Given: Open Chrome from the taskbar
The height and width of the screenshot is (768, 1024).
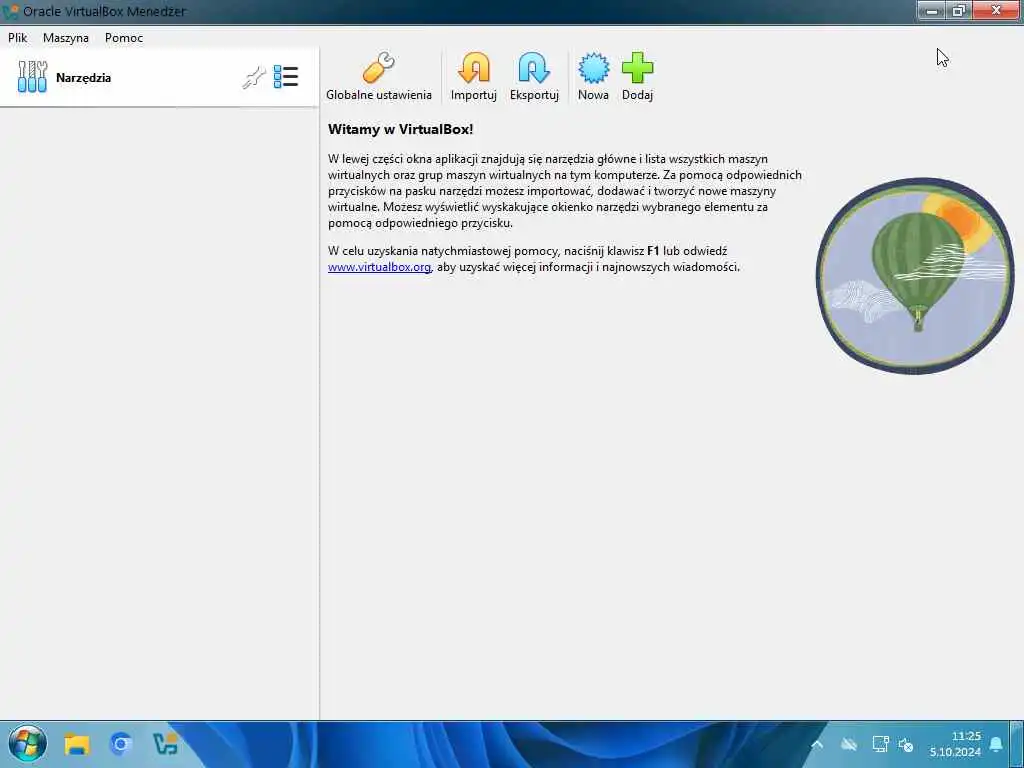Looking at the screenshot, I should click(x=121, y=744).
